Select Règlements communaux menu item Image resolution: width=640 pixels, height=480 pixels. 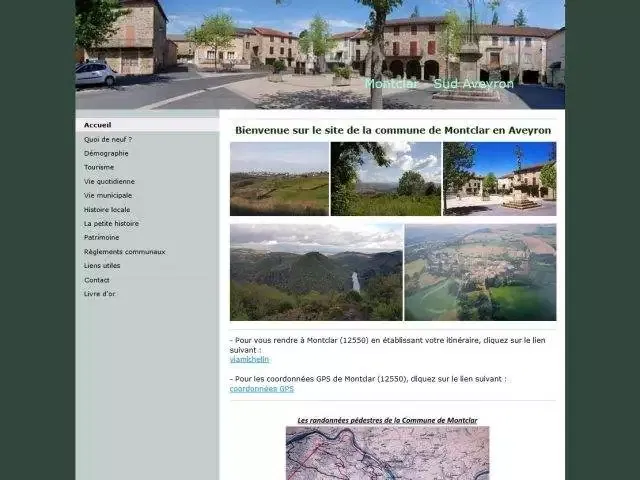[124, 252]
